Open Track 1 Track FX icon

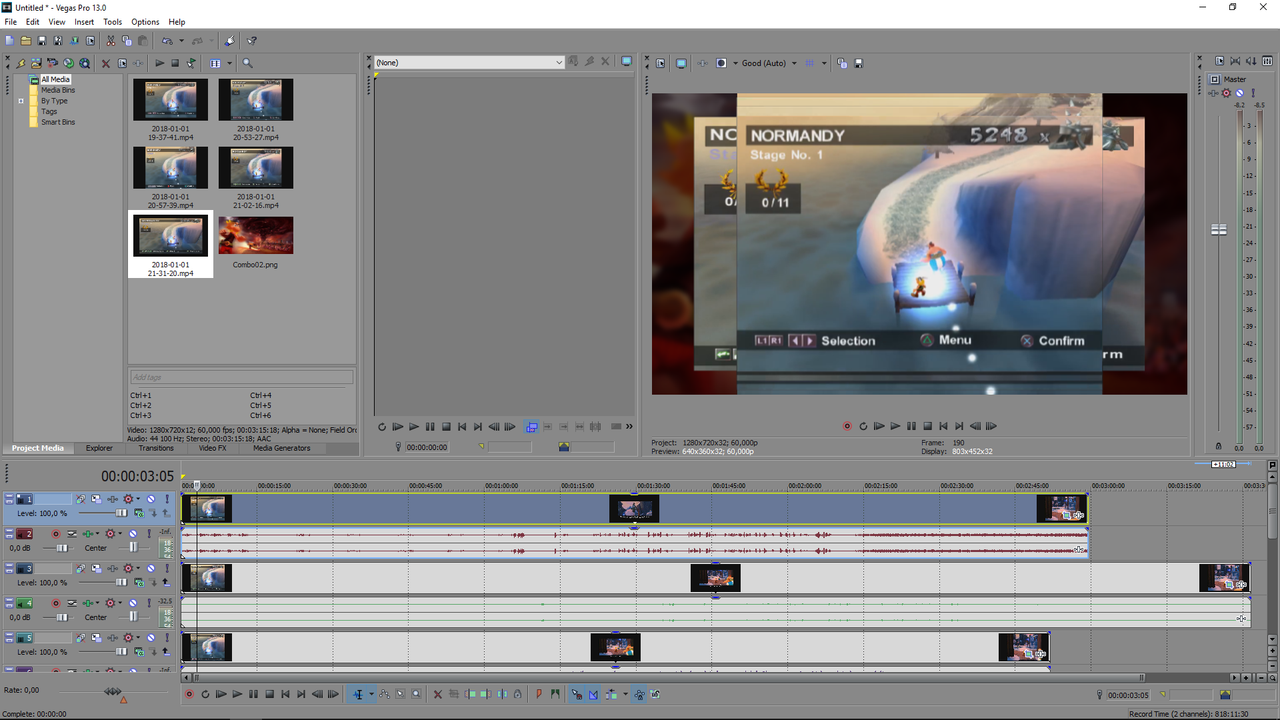[x=113, y=499]
